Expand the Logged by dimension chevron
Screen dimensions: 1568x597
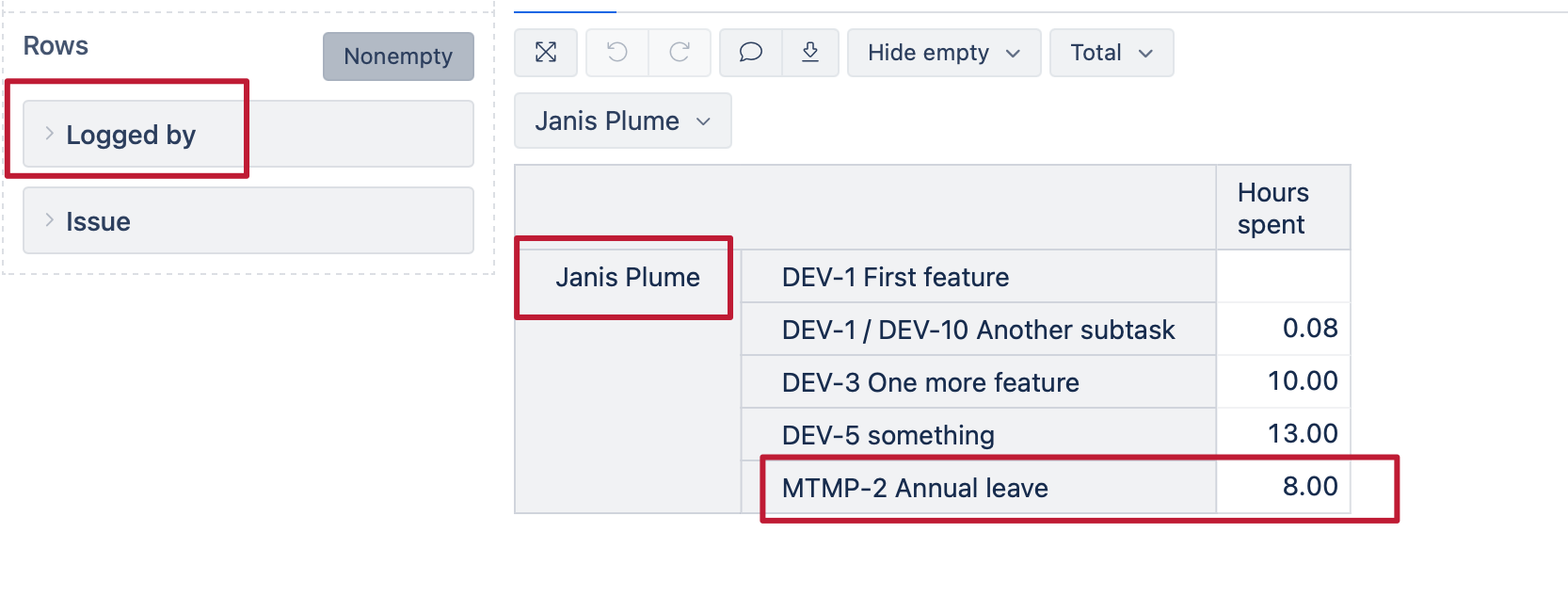pos(50,134)
